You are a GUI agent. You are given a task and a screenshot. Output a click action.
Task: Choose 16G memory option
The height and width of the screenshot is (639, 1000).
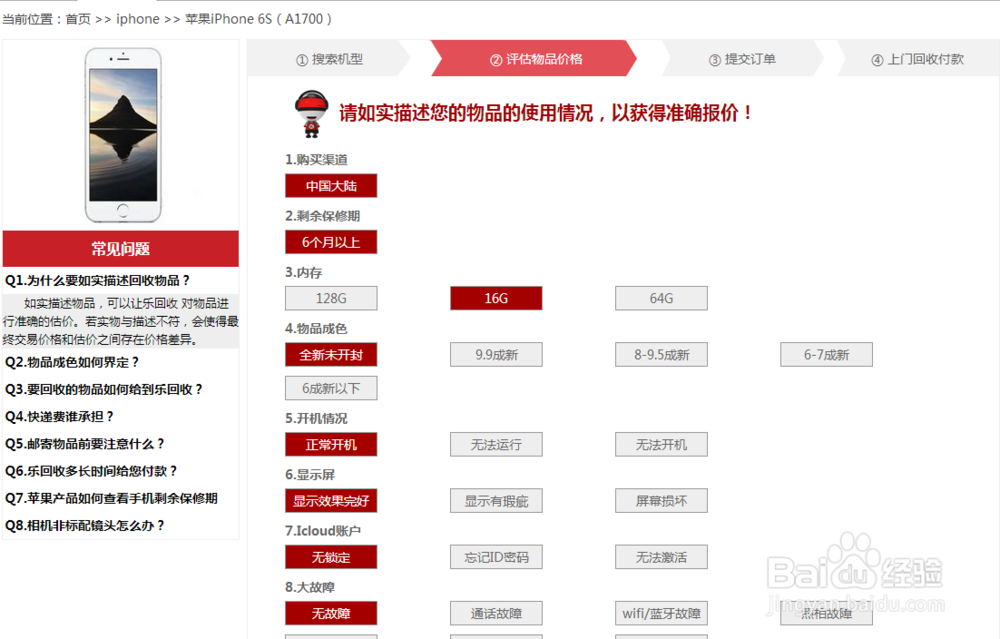point(496,298)
